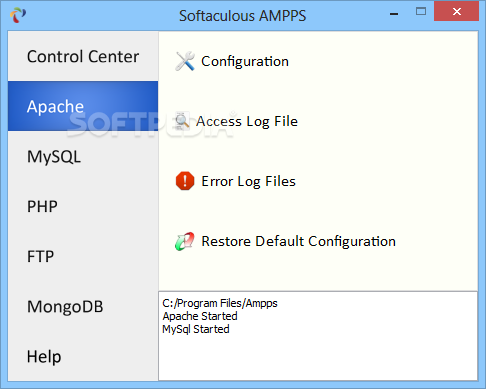Image resolution: width=486 pixels, height=389 pixels.
Task: Switch to the MySQL section
Action: tap(83, 156)
